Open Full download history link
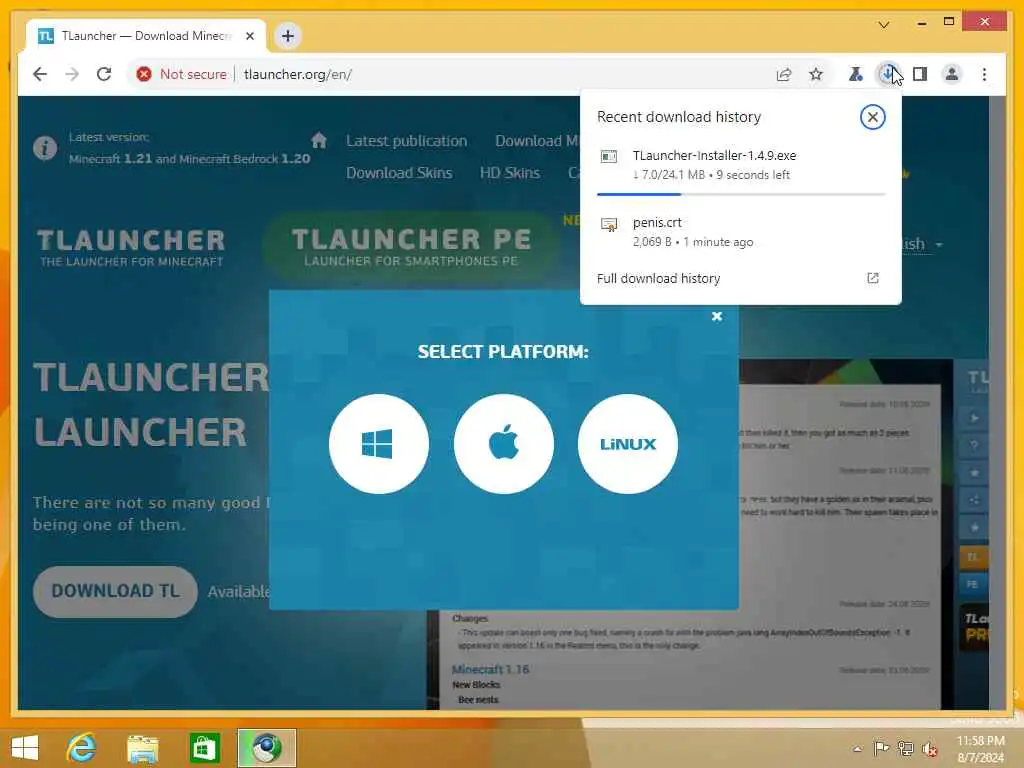1024x768 pixels. pos(658,278)
